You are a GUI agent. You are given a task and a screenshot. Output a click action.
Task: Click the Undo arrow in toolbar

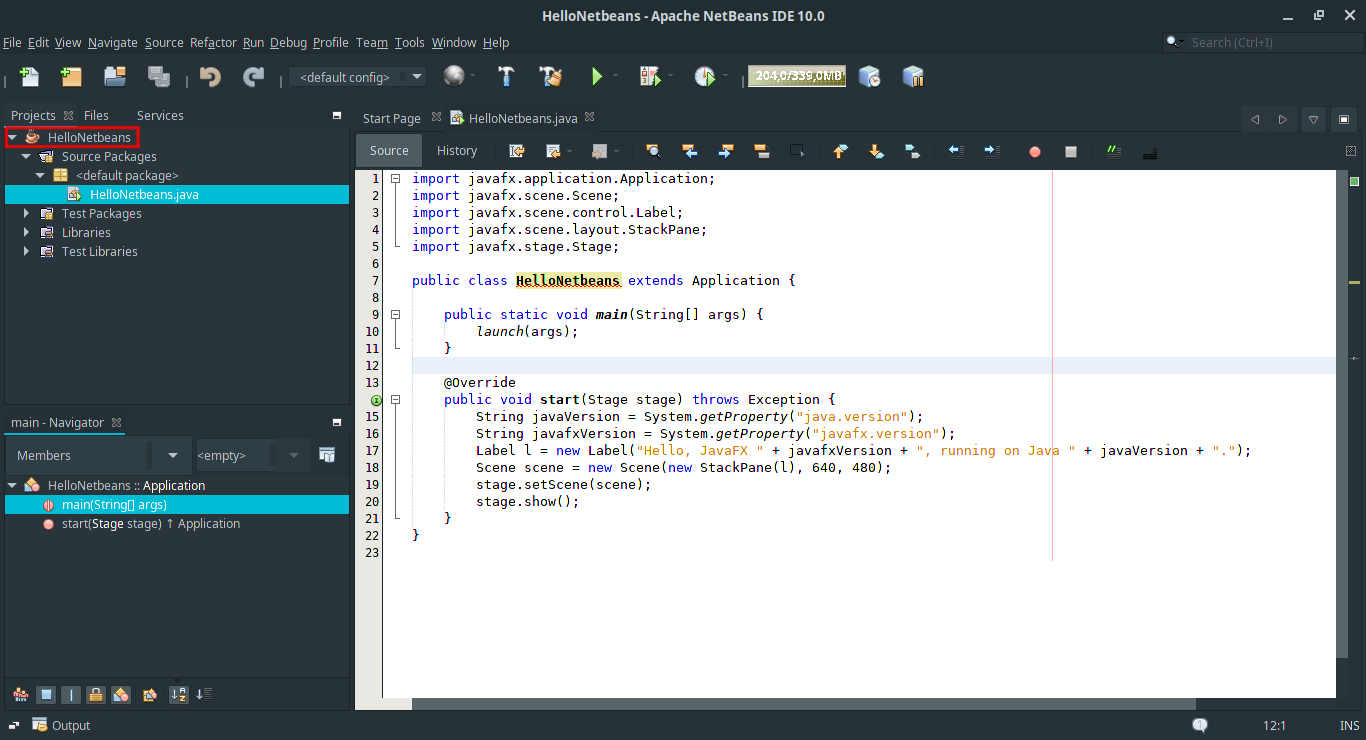(x=210, y=76)
